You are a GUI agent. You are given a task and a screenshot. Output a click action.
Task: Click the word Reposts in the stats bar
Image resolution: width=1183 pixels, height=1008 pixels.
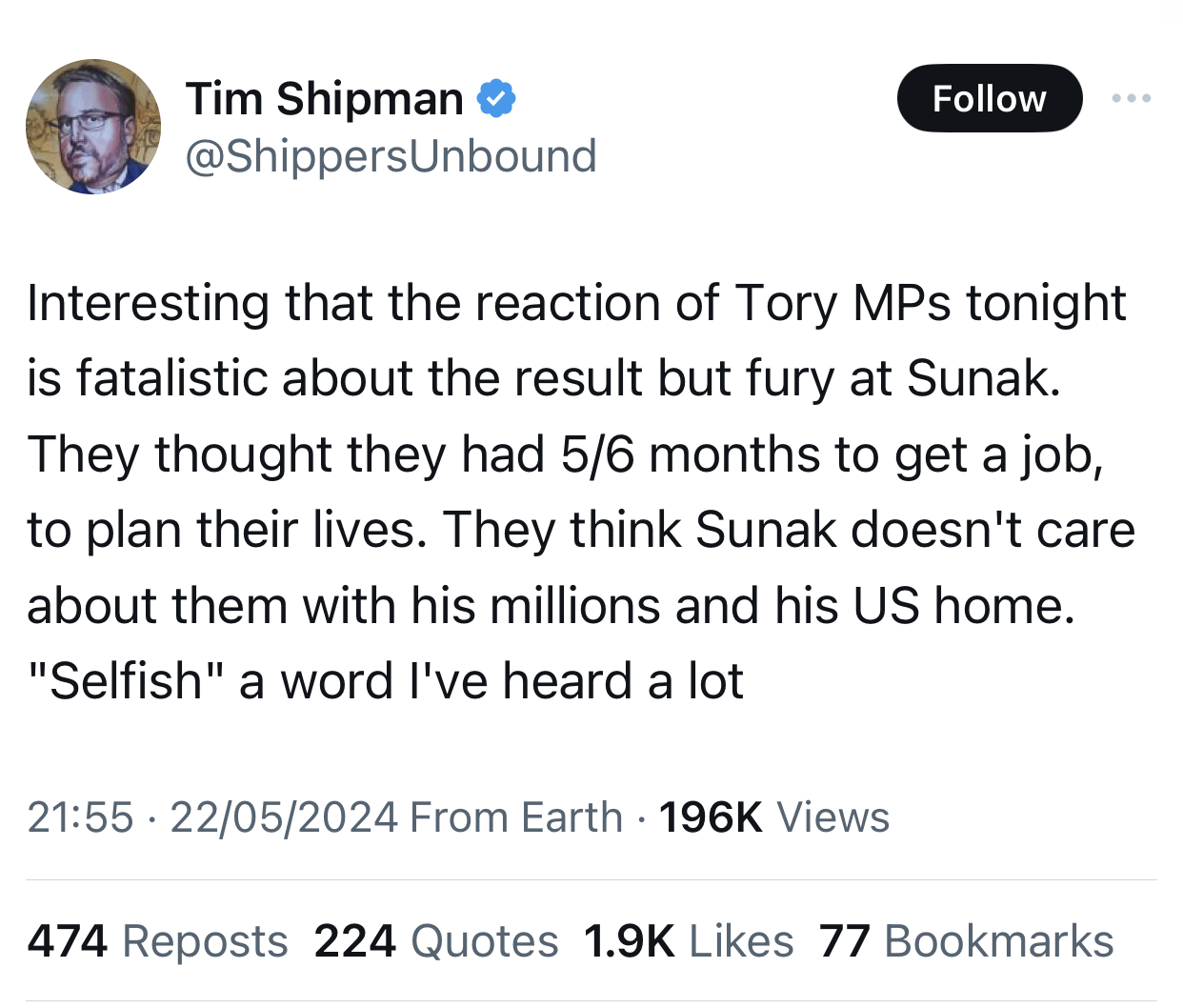(x=205, y=941)
